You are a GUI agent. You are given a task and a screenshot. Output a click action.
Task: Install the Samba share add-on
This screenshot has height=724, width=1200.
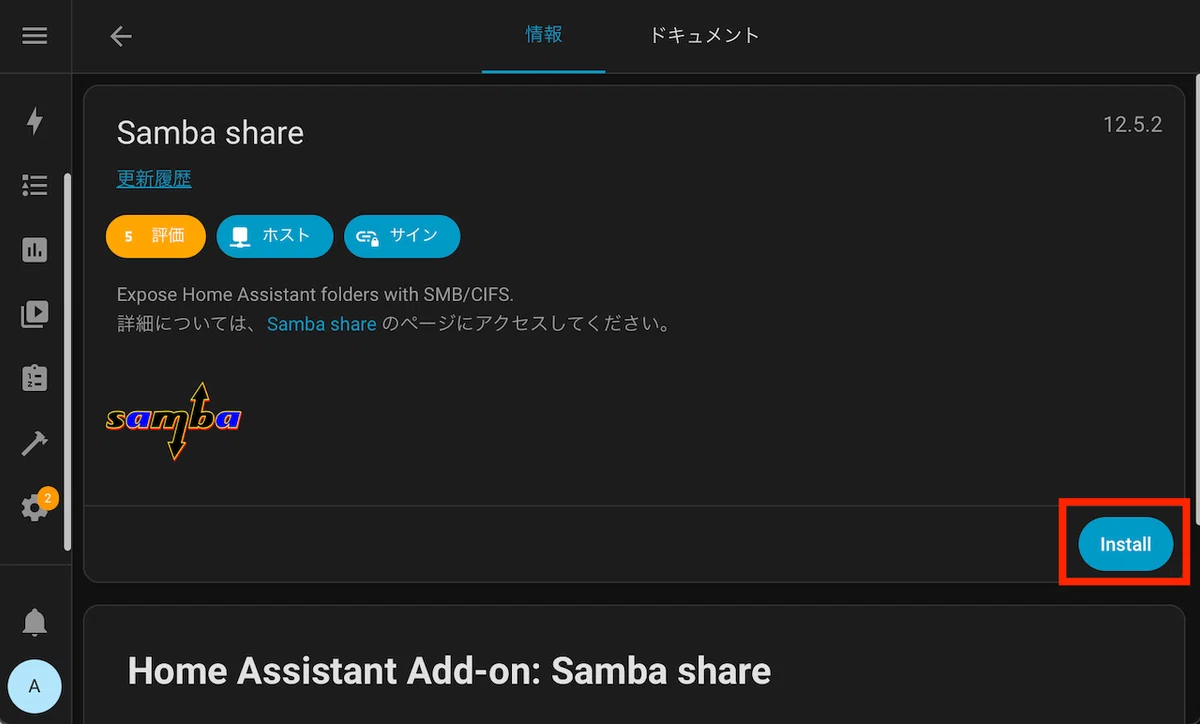[x=1126, y=545]
